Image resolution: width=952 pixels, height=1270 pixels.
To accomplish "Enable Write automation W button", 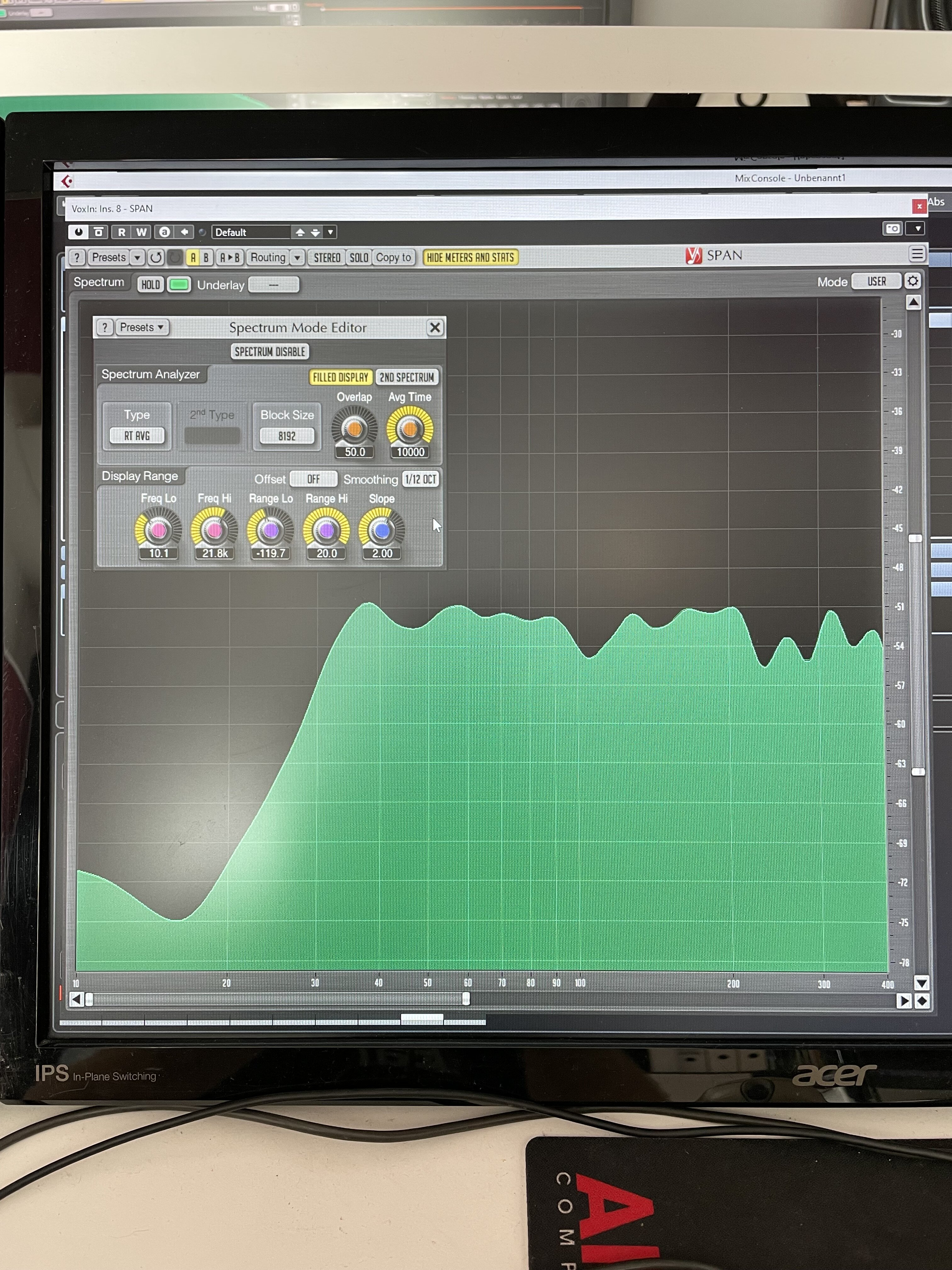I will click(141, 232).
